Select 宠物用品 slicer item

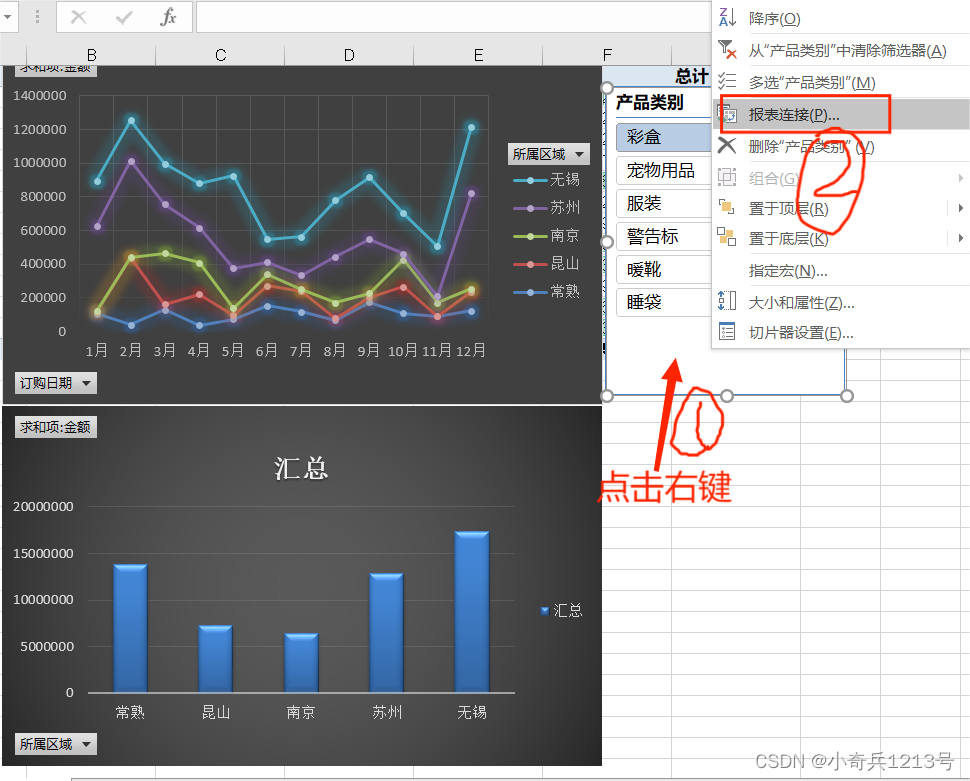click(x=664, y=170)
